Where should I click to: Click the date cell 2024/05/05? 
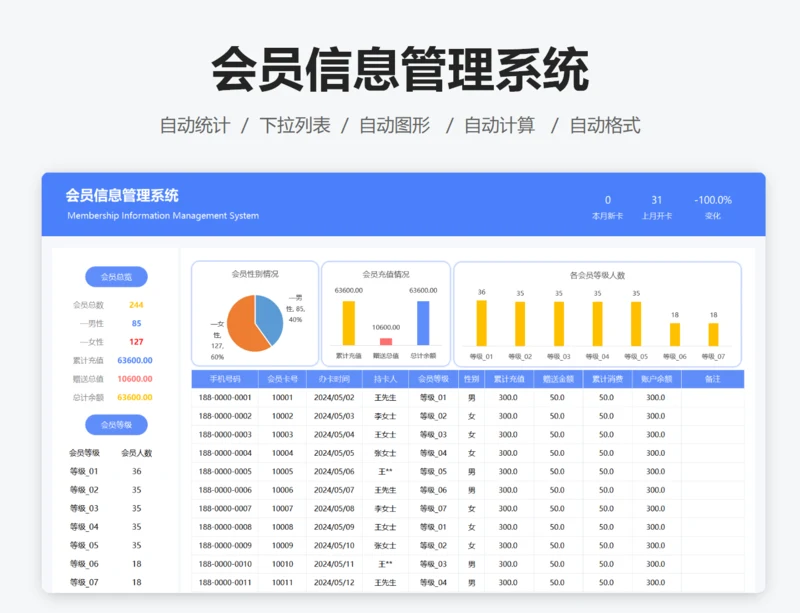(x=334, y=453)
